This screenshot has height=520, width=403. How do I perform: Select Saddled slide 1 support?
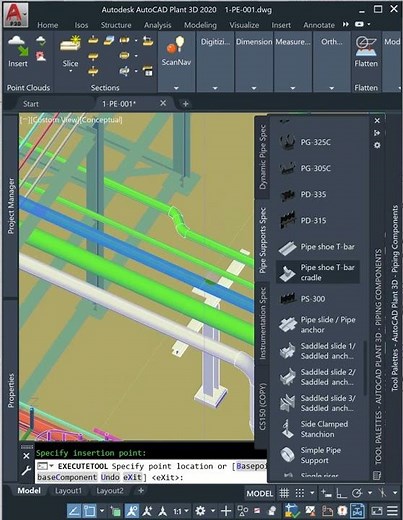[x=318, y=351]
